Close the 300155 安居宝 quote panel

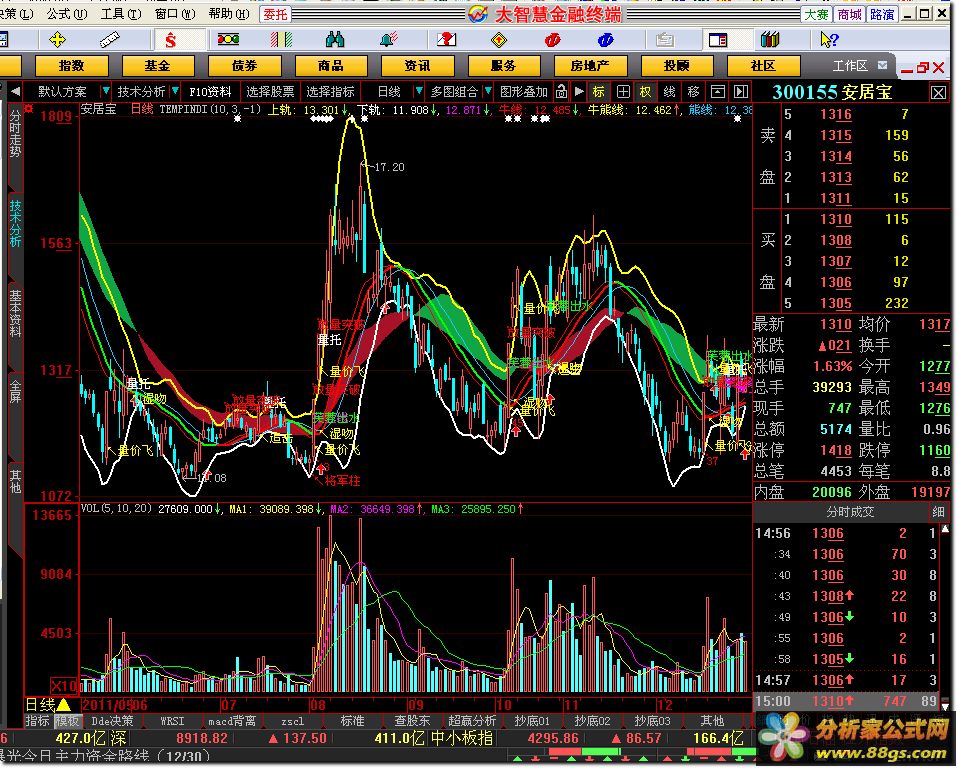tap(938, 93)
